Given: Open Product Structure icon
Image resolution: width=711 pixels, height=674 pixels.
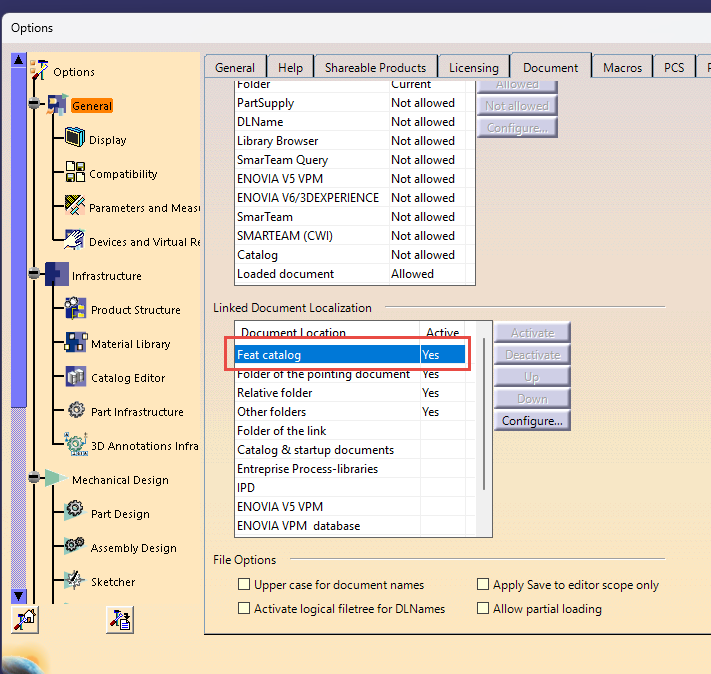Looking at the screenshot, I should point(75,308).
